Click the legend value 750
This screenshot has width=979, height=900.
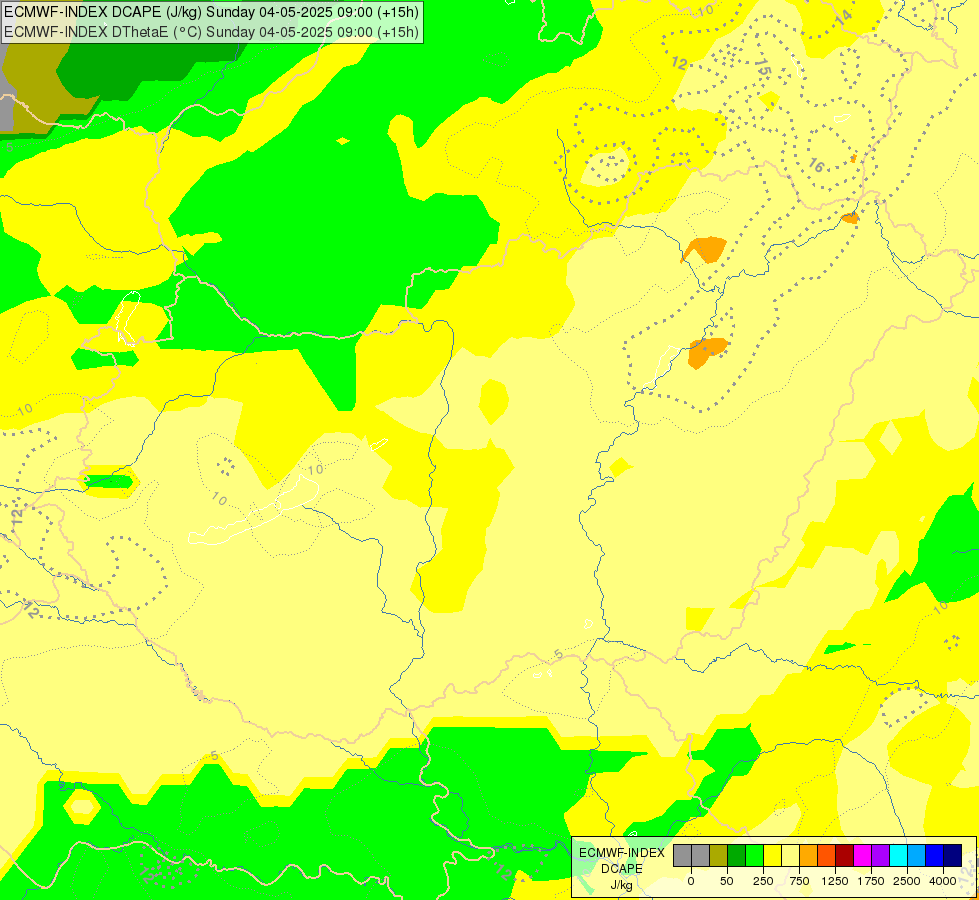(x=799, y=881)
